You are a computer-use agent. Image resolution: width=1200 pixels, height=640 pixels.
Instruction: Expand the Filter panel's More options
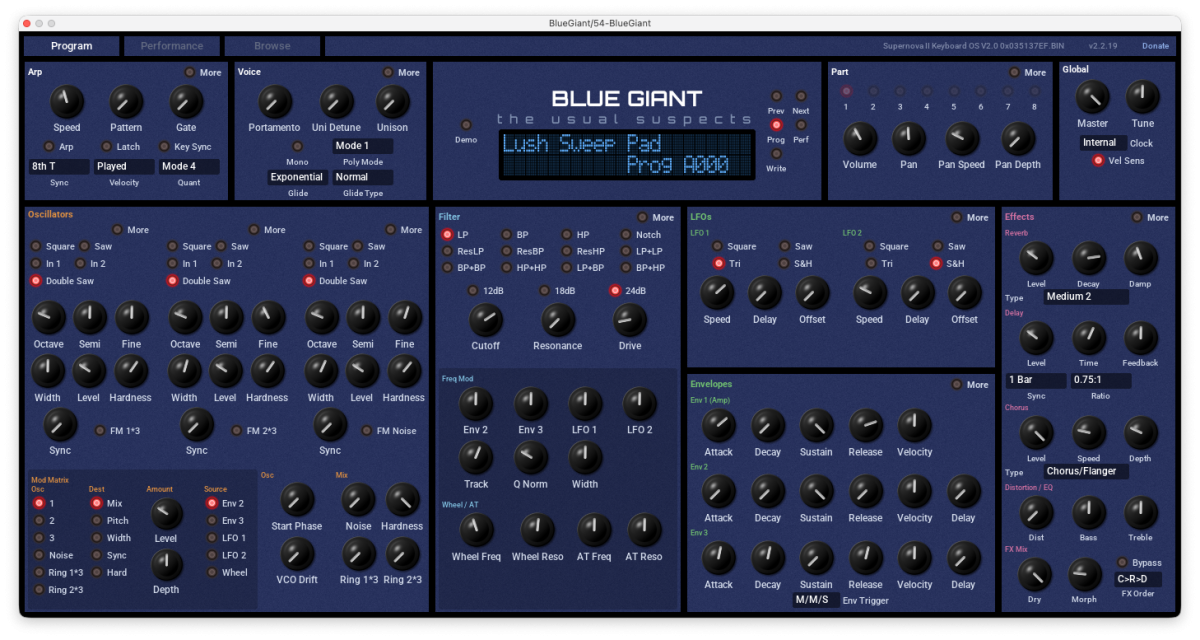tap(642, 217)
